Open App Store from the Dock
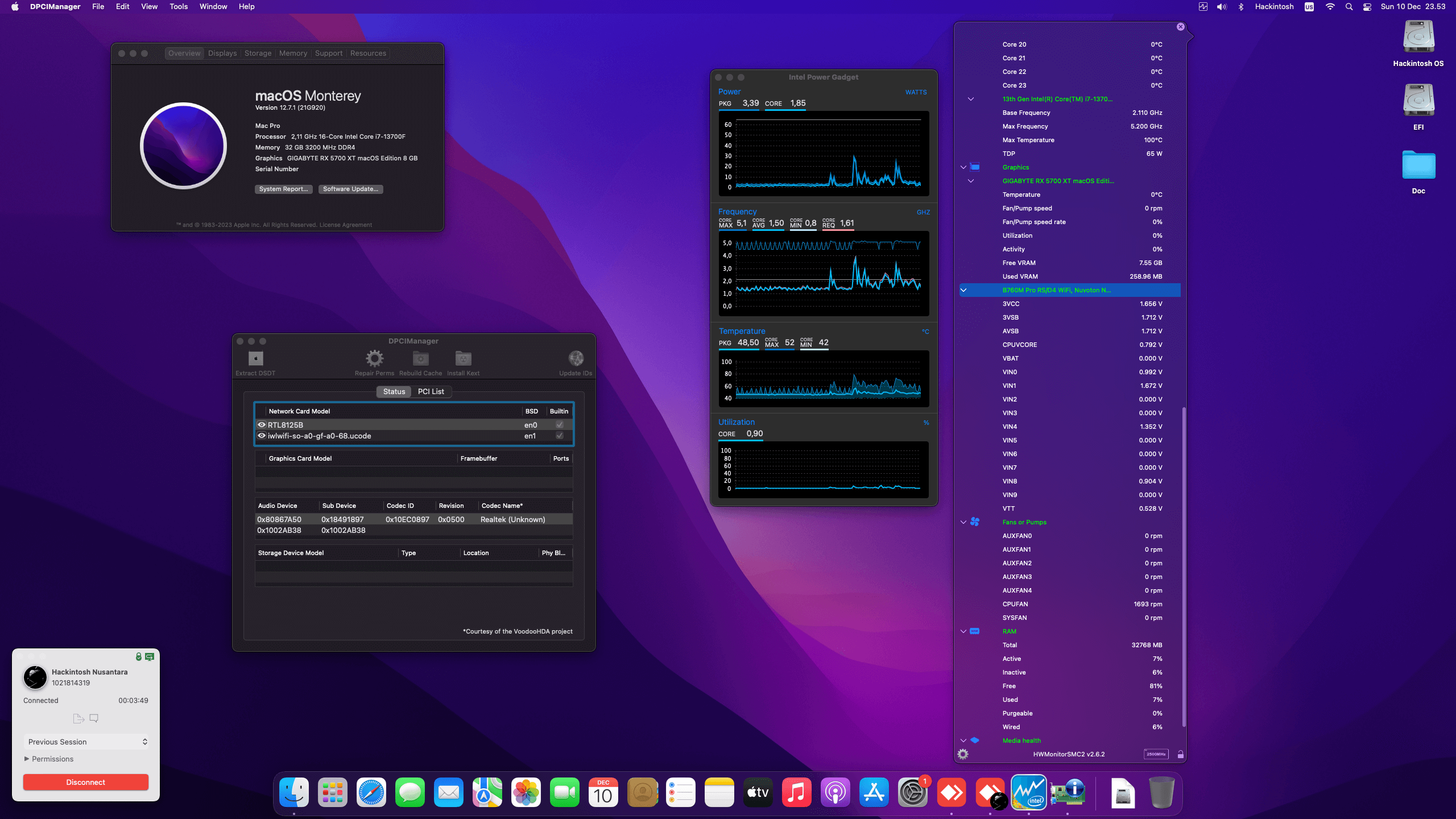Image resolution: width=1456 pixels, height=819 pixels. tap(874, 792)
